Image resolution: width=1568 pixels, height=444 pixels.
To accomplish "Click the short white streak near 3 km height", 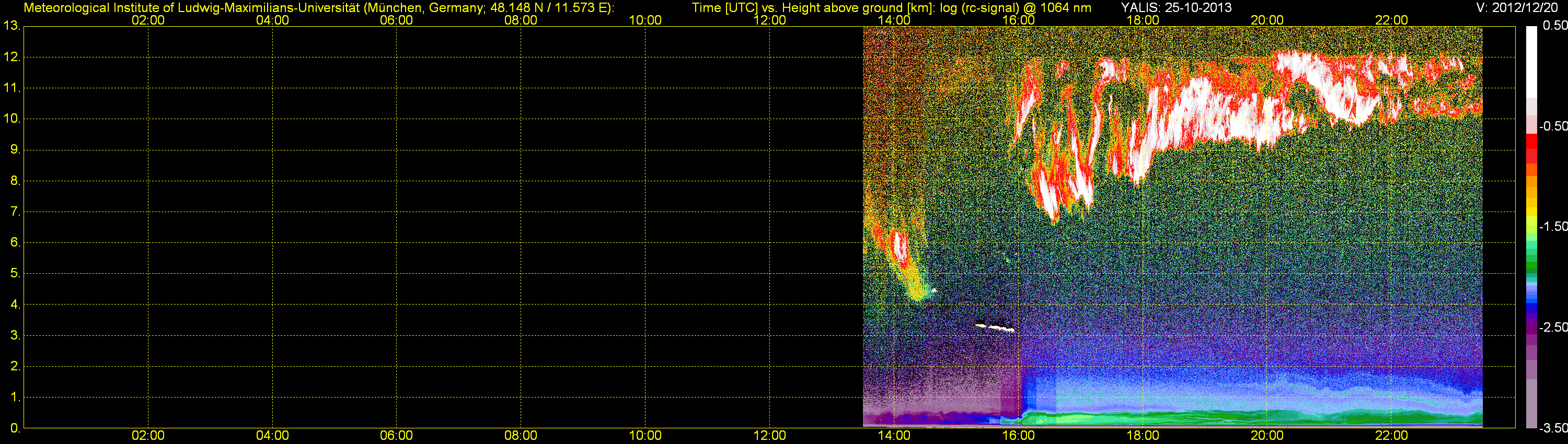I will click(x=995, y=328).
